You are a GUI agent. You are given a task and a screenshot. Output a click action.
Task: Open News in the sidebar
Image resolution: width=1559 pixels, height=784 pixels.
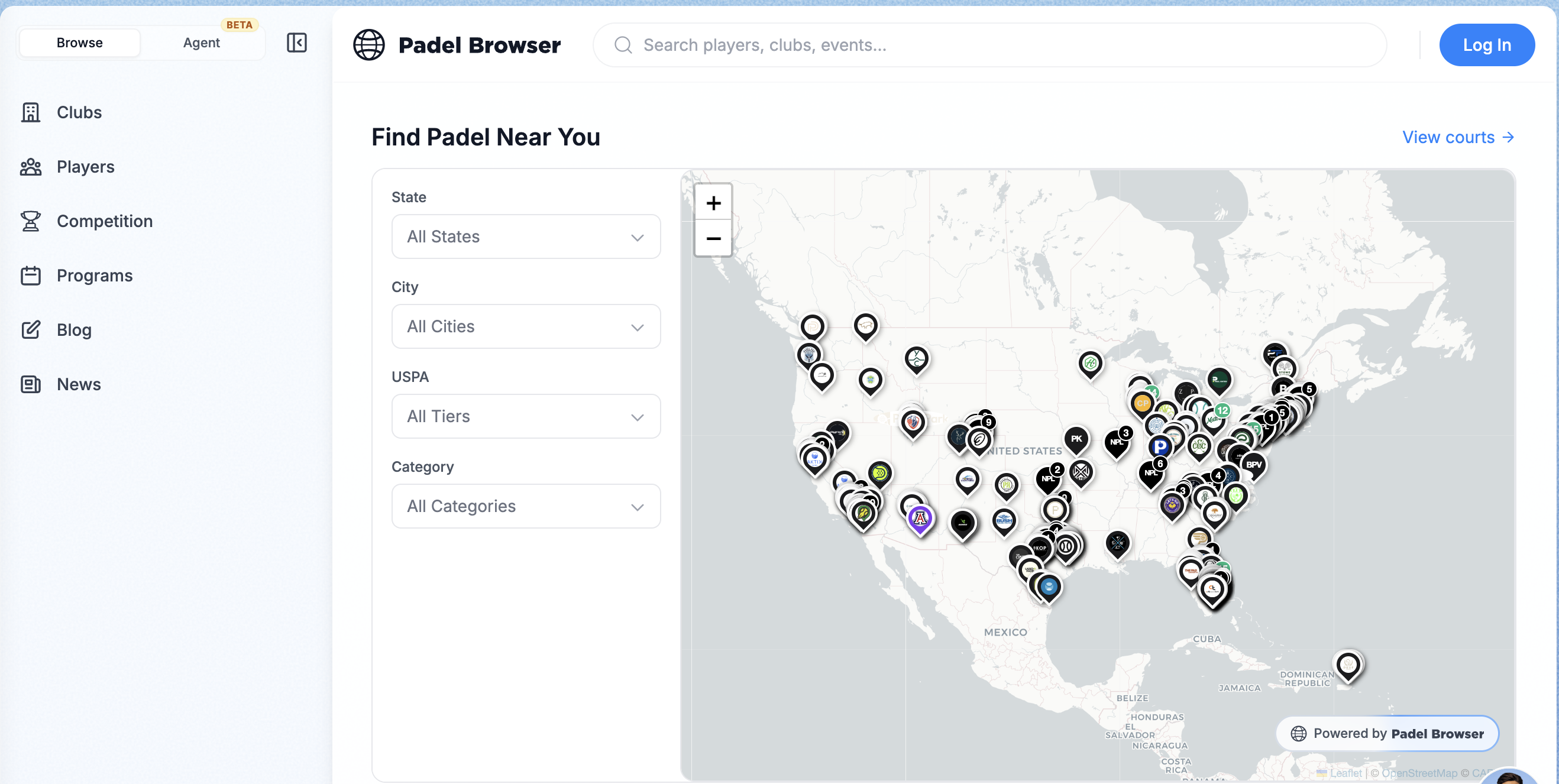click(79, 385)
